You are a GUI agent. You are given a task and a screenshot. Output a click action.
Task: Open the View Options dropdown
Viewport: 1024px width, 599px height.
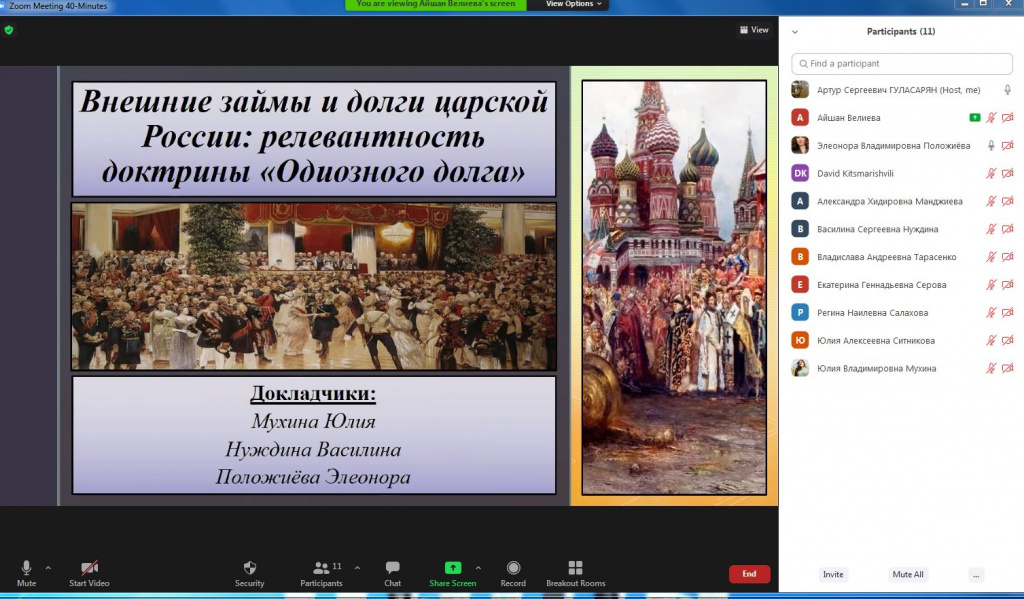pyautogui.click(x=573, y=5)
